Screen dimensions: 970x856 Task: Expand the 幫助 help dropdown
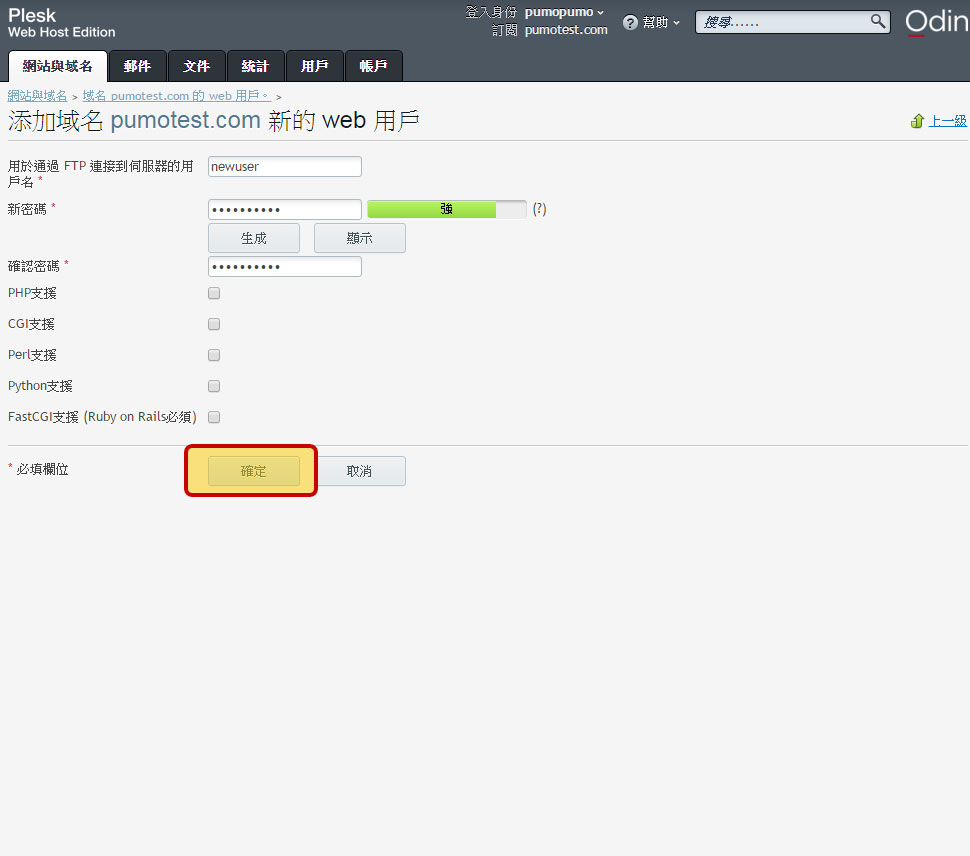coord(660,23)
